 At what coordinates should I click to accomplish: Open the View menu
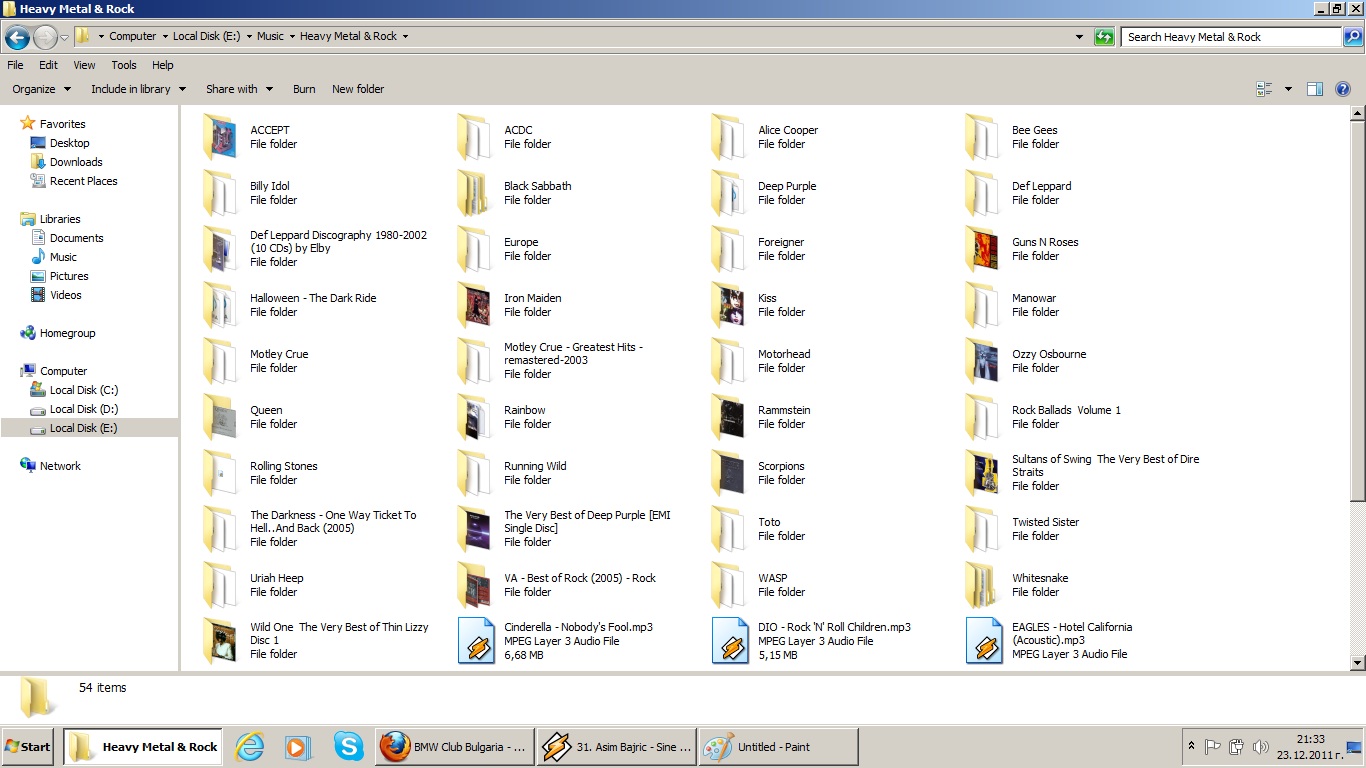[84, 65]
